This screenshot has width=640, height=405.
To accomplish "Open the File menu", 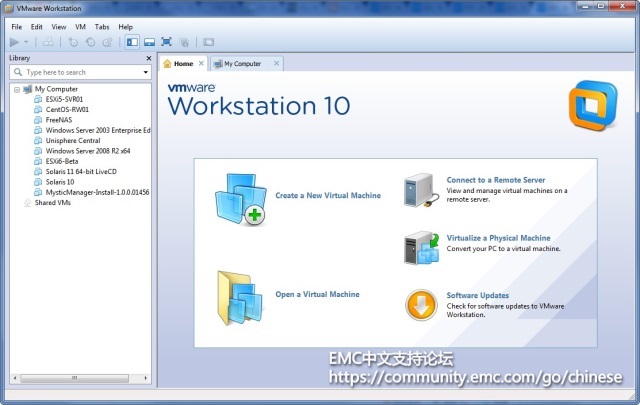I will [x=17, y=27].
